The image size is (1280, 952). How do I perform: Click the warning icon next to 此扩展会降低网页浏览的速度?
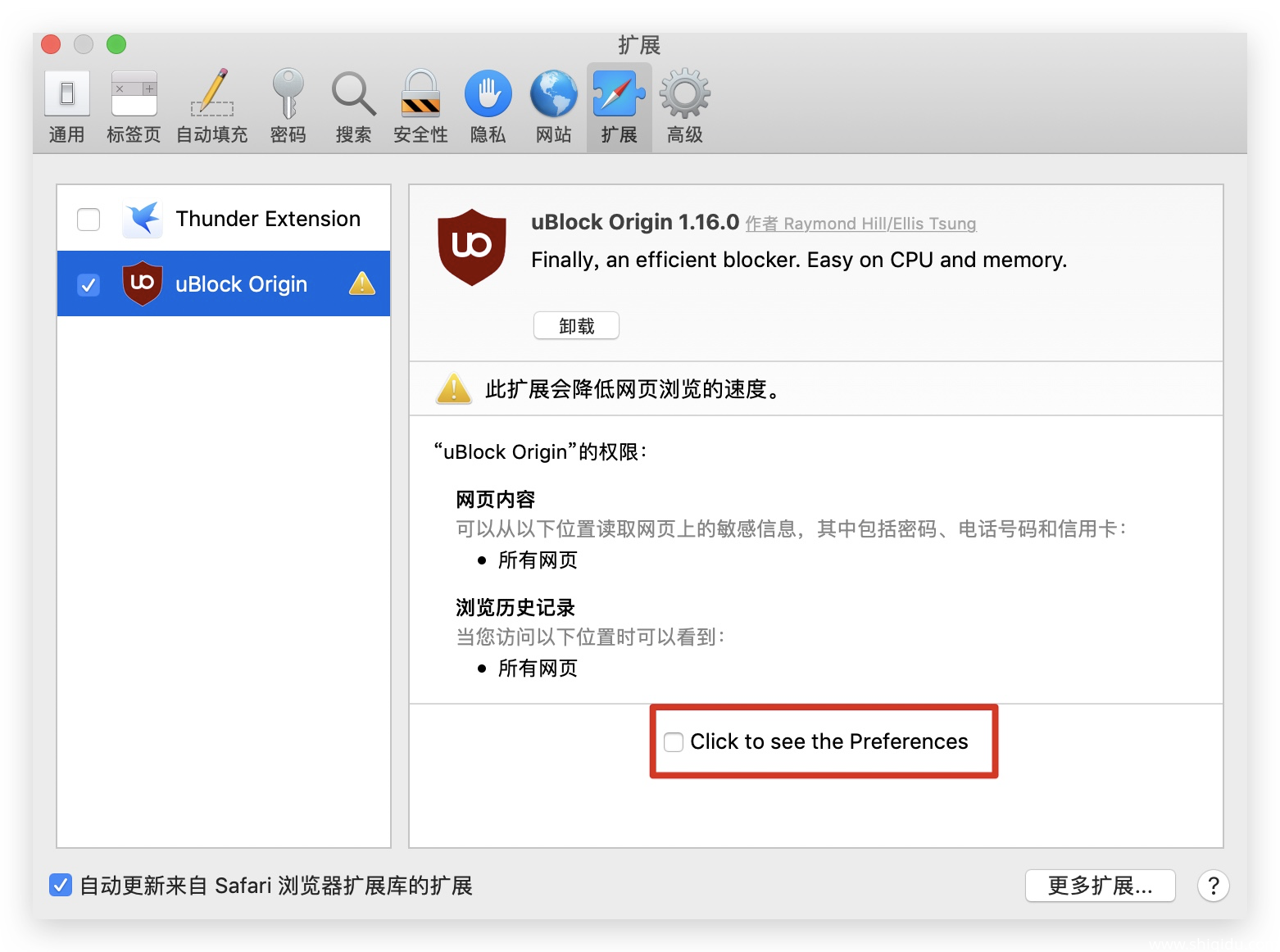(x=454, y=388)
